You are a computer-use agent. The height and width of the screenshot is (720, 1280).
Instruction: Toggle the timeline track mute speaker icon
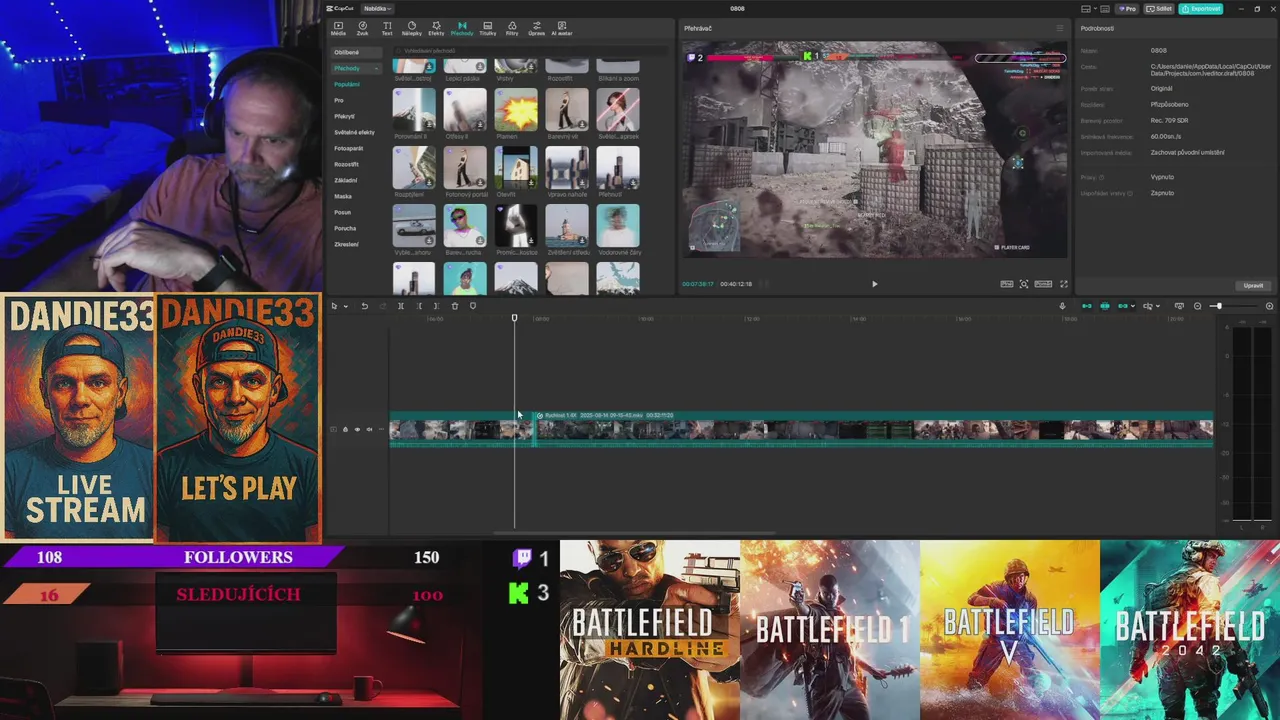(369, 430)
